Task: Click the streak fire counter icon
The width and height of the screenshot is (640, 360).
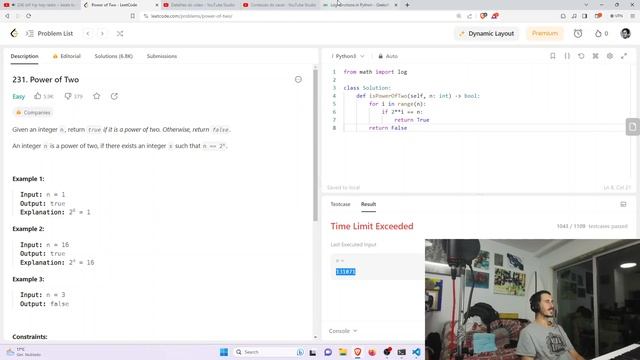Action: pyautogui.click(x=601, y=33)
